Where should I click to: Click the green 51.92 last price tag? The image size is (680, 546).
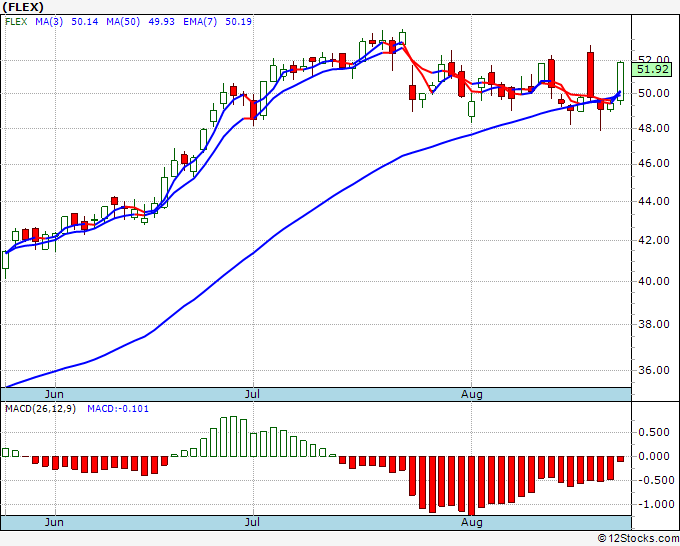(652, 69)
